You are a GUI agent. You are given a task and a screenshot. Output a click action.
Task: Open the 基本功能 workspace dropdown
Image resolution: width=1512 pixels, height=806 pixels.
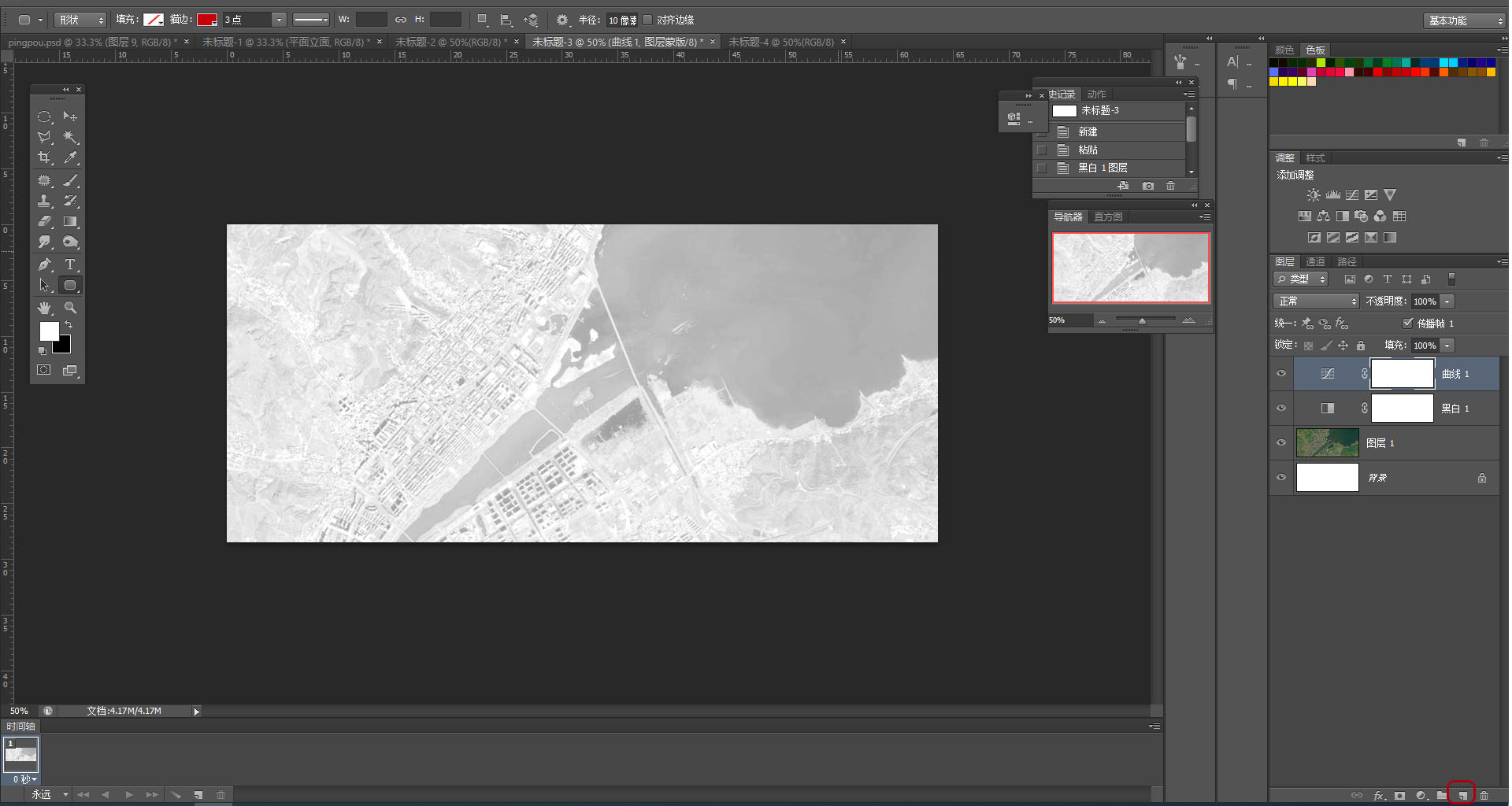pyautogui.click(x=1464, y=20)
